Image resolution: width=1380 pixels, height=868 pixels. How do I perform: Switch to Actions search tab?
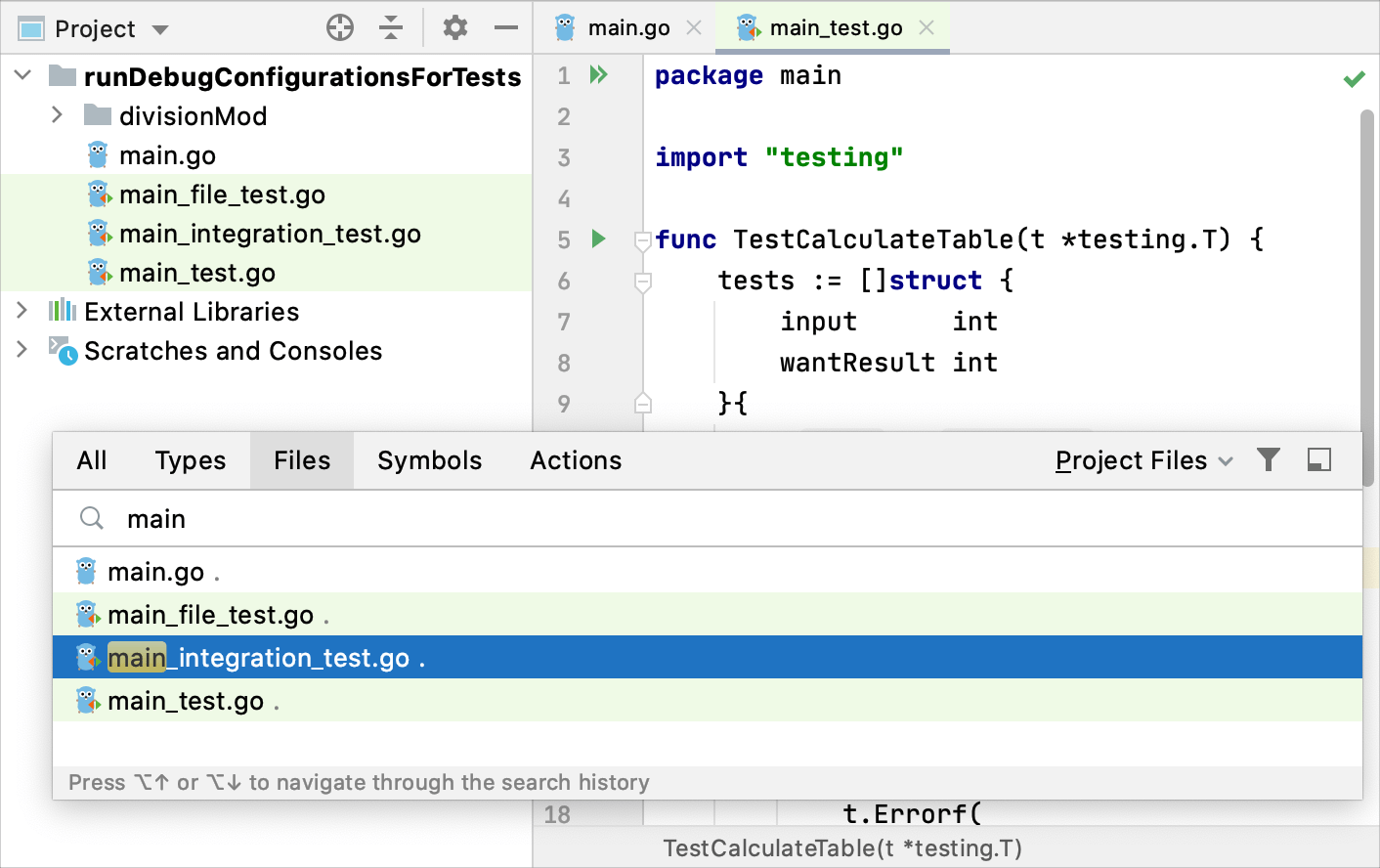[576, 460]
